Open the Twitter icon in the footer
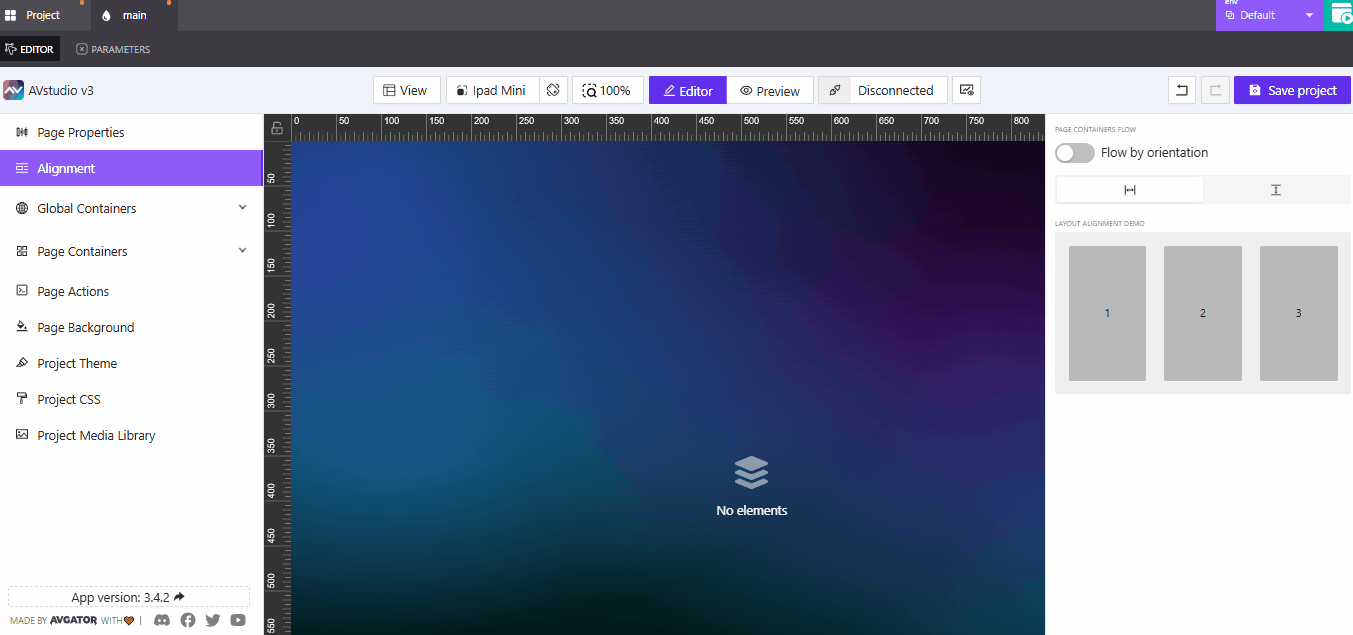Image resolution: width=1353 pixels, height=635 pixels. (x=213, y=620)
